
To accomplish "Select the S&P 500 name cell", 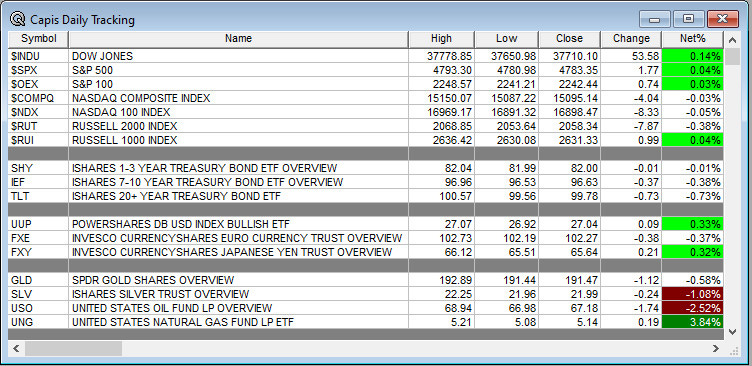I will click(238, 71).
